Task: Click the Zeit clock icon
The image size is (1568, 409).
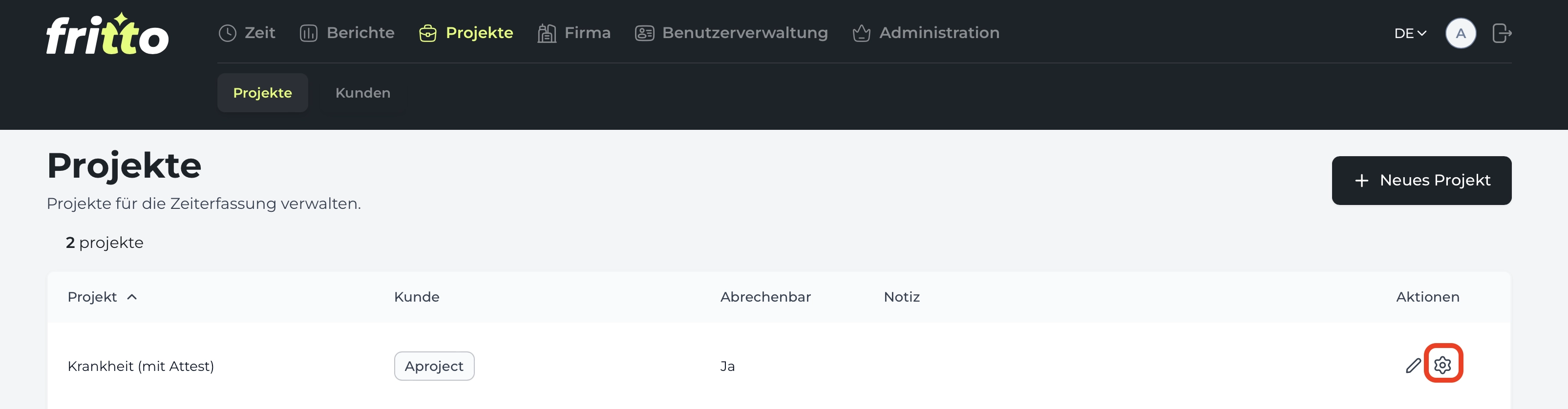Action: pyautogui.click(x=228, y=33)
